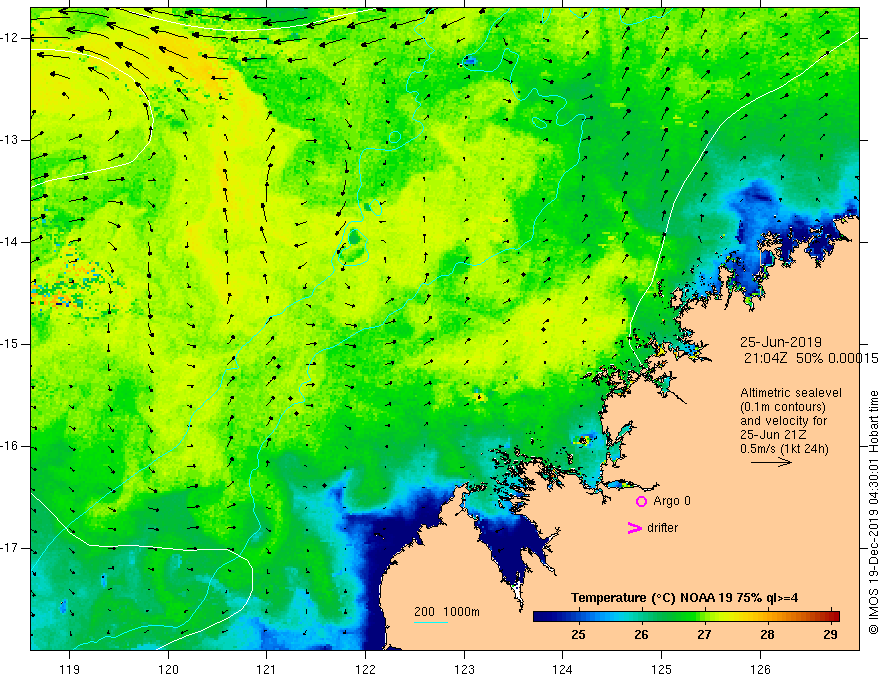Click the 'Argo 0' legend label
Viewport: 880px width, 680px height.
pos(672,501)
